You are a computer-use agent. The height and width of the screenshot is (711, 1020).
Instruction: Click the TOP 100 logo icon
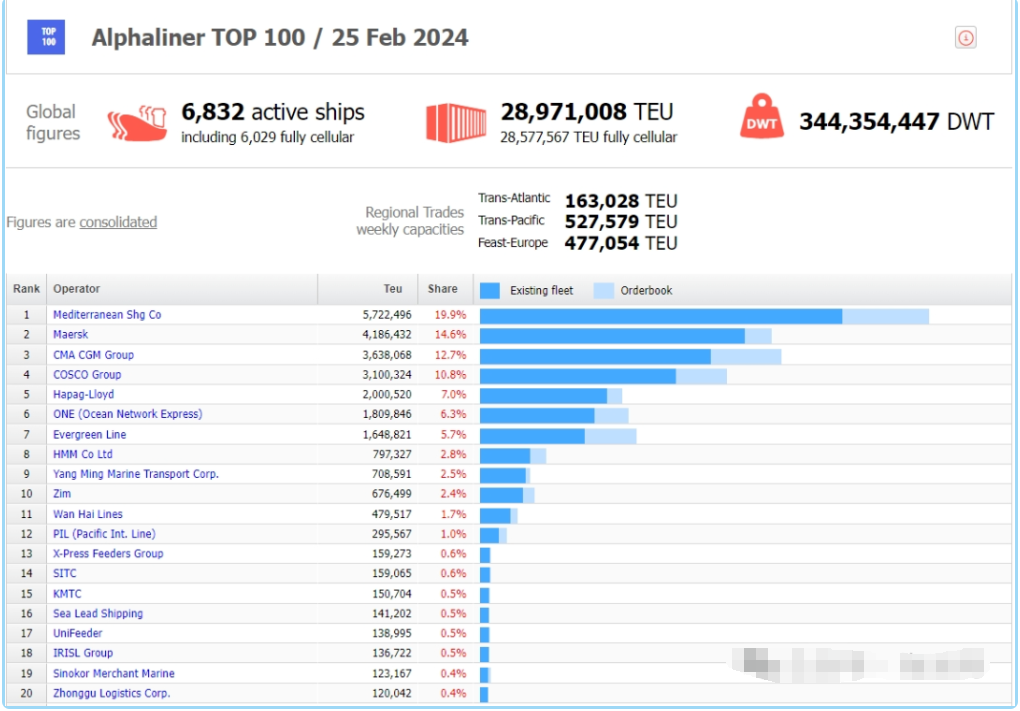tap(46, 38)
